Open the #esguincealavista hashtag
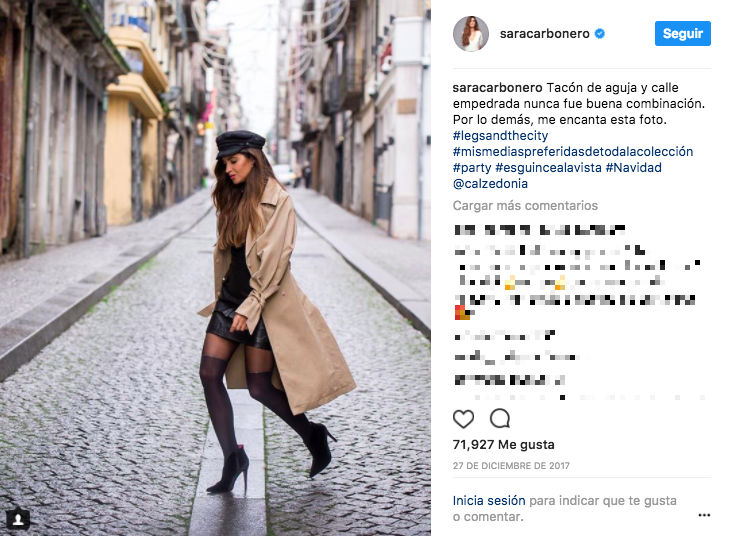 (x=548, y=168)
